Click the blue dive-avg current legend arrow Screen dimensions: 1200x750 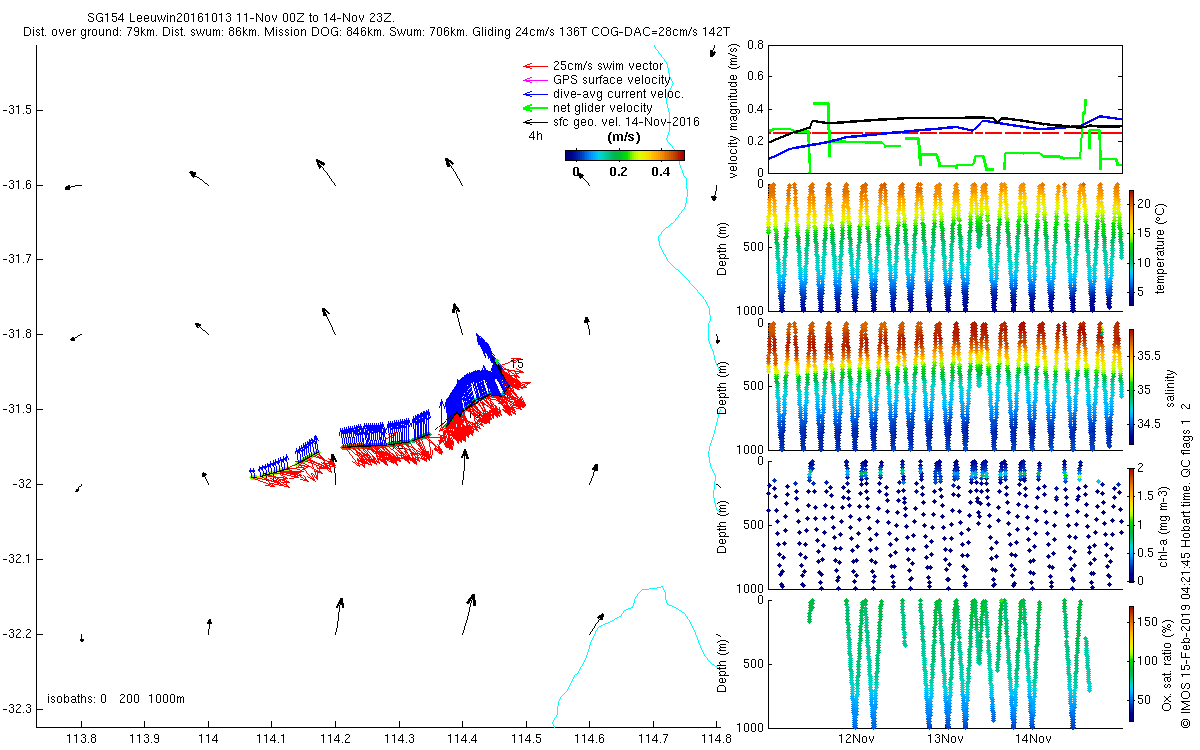[533, 94]
